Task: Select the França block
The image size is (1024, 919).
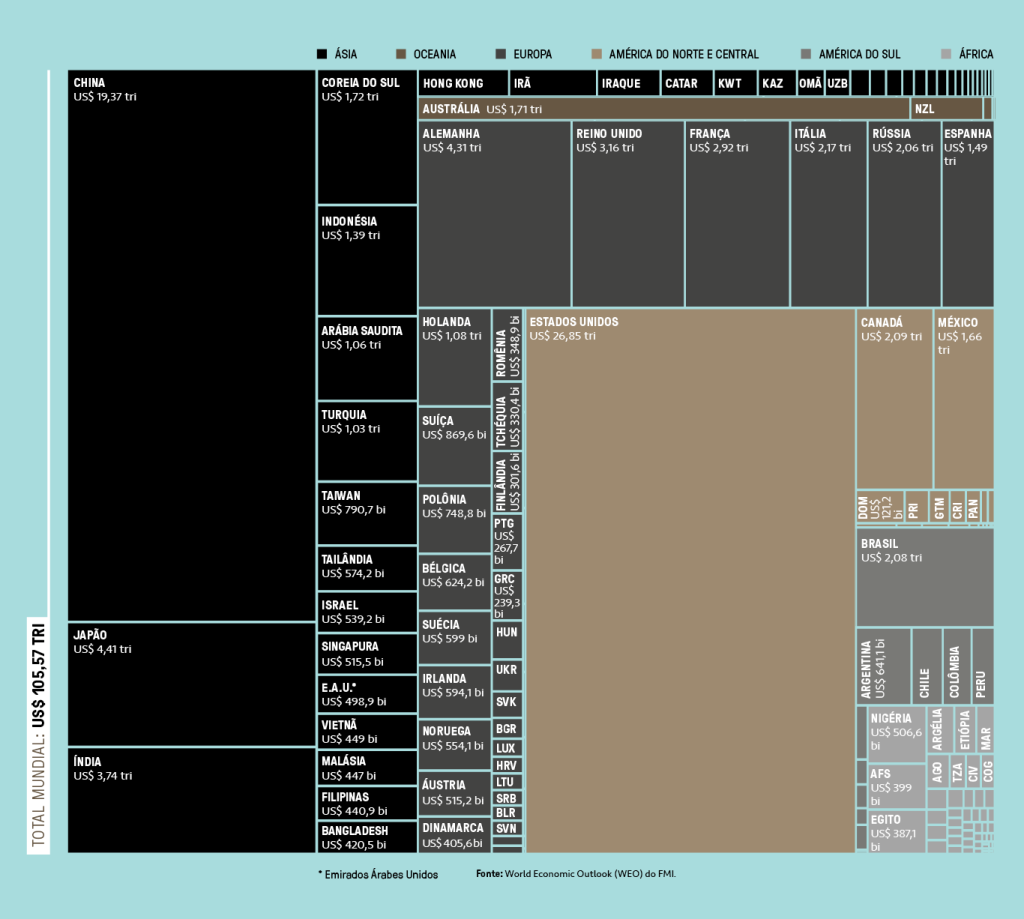Action: (737, 214)
